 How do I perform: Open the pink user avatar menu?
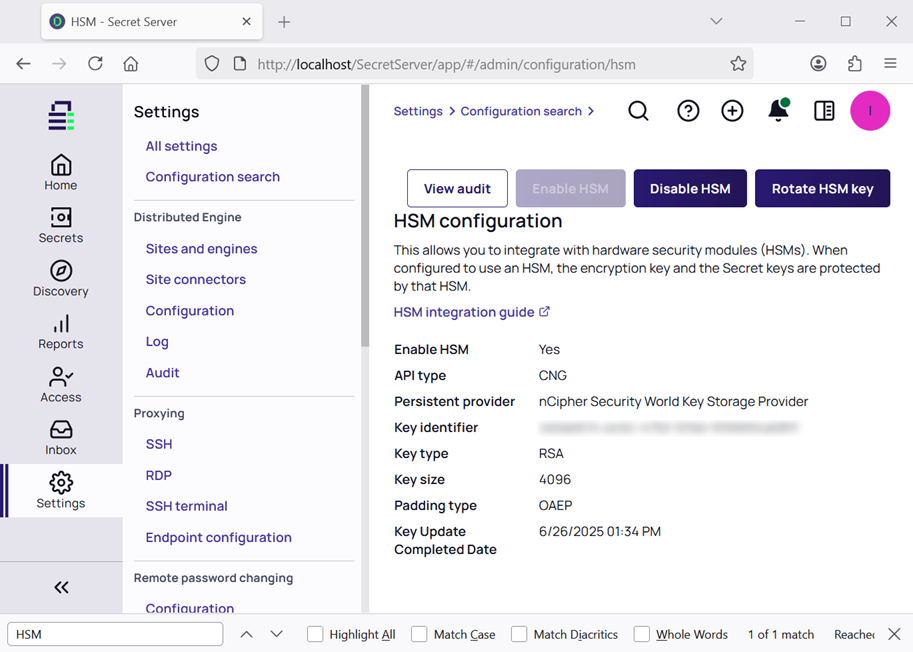[x=870, y=111]
